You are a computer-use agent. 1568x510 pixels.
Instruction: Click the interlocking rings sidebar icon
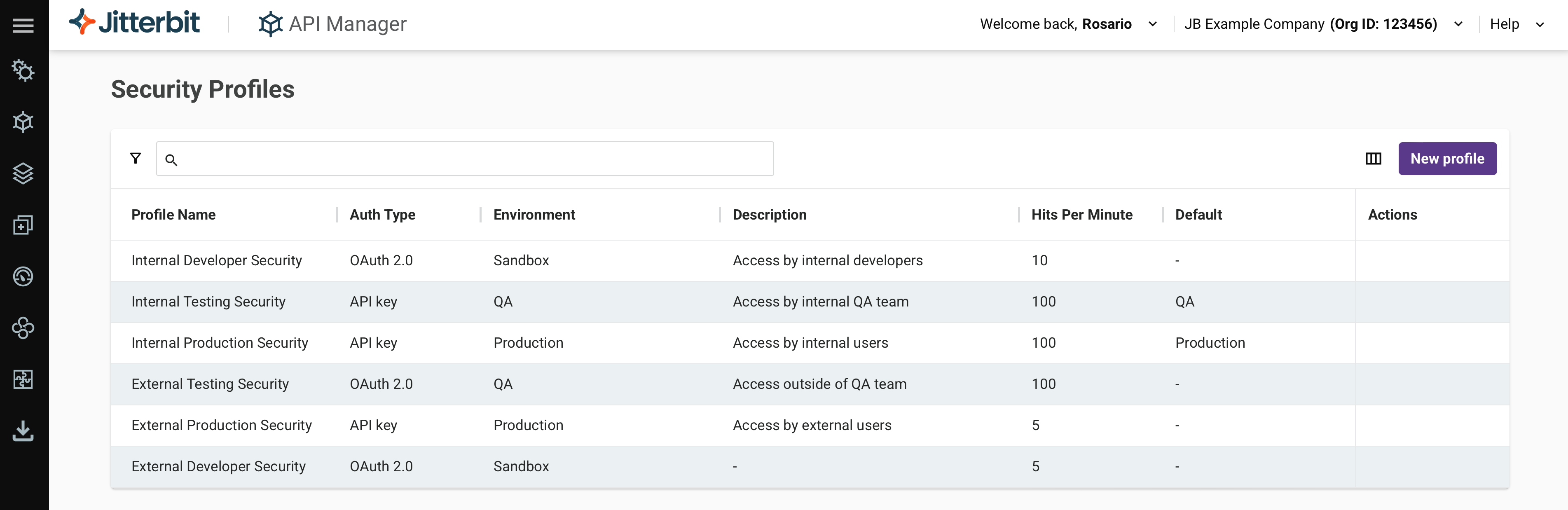[x=23, y=328]
